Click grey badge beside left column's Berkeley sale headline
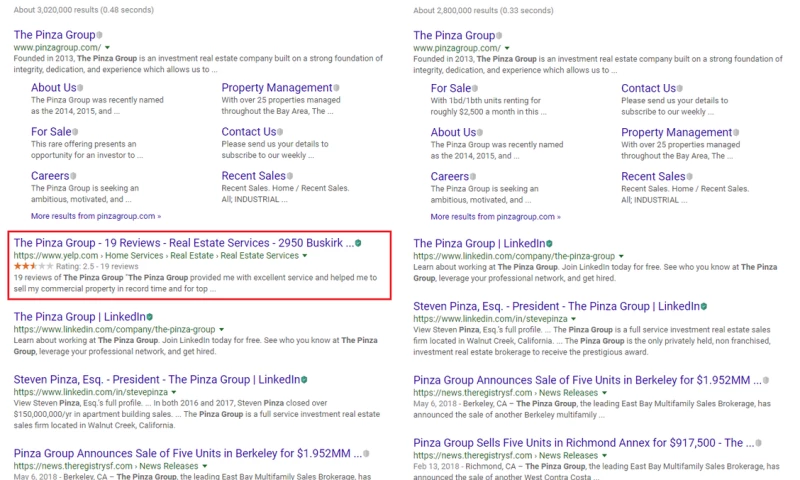The height and width of the screenshot is (480, 800). pos(366,453)
